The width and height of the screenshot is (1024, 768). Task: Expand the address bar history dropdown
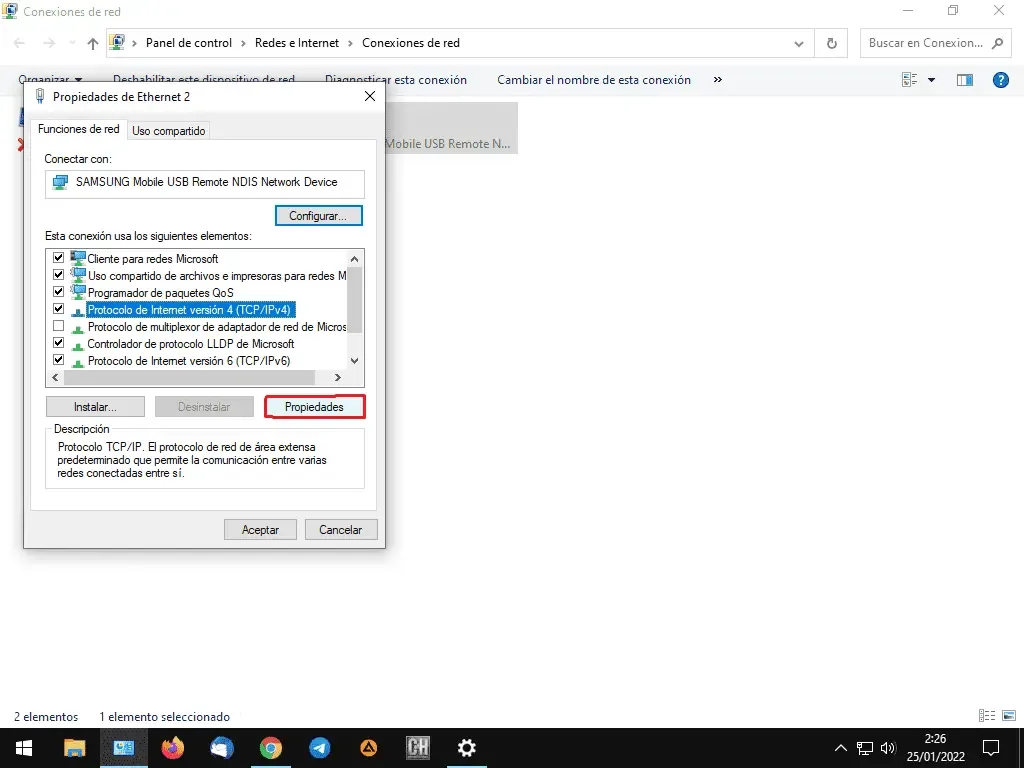799,44
